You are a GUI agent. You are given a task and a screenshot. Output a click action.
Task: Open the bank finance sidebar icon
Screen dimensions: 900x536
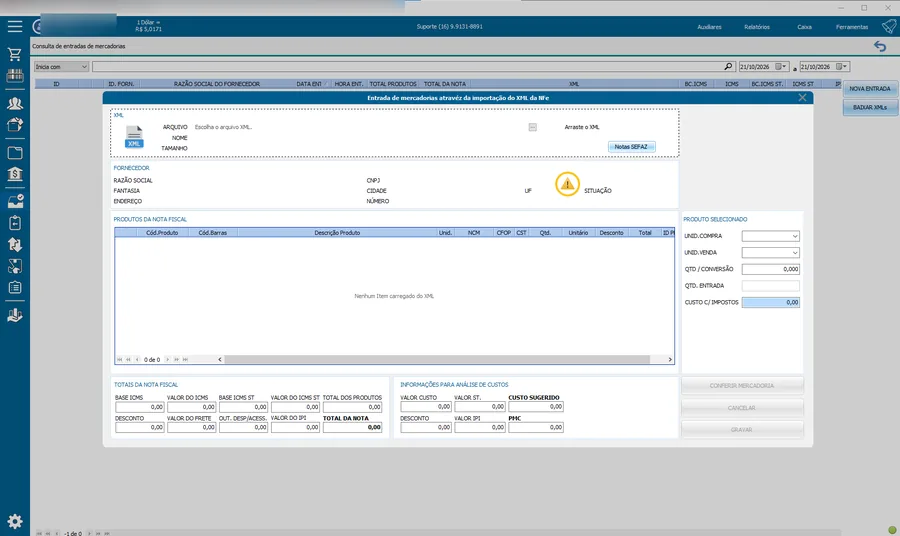15,173
